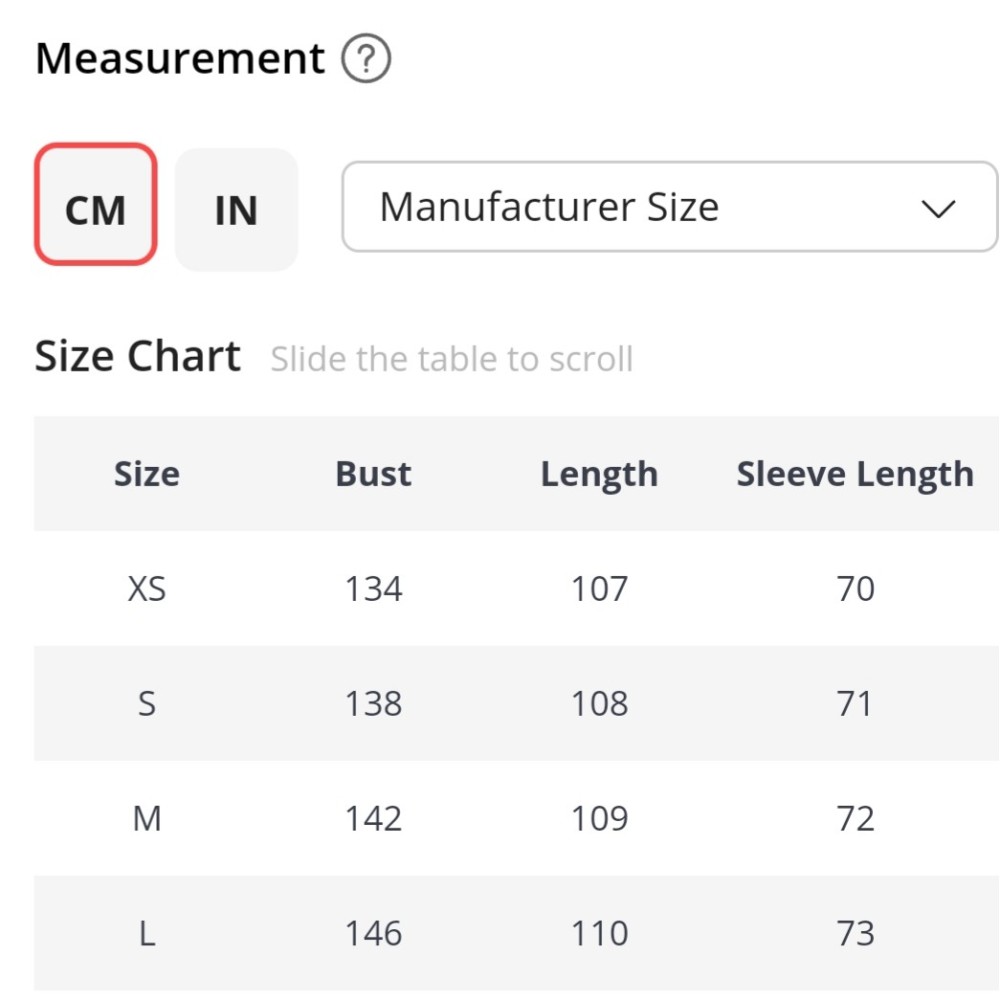Switch units to CM
The width and height of the screenshot is (1000, 1000).
96,206
